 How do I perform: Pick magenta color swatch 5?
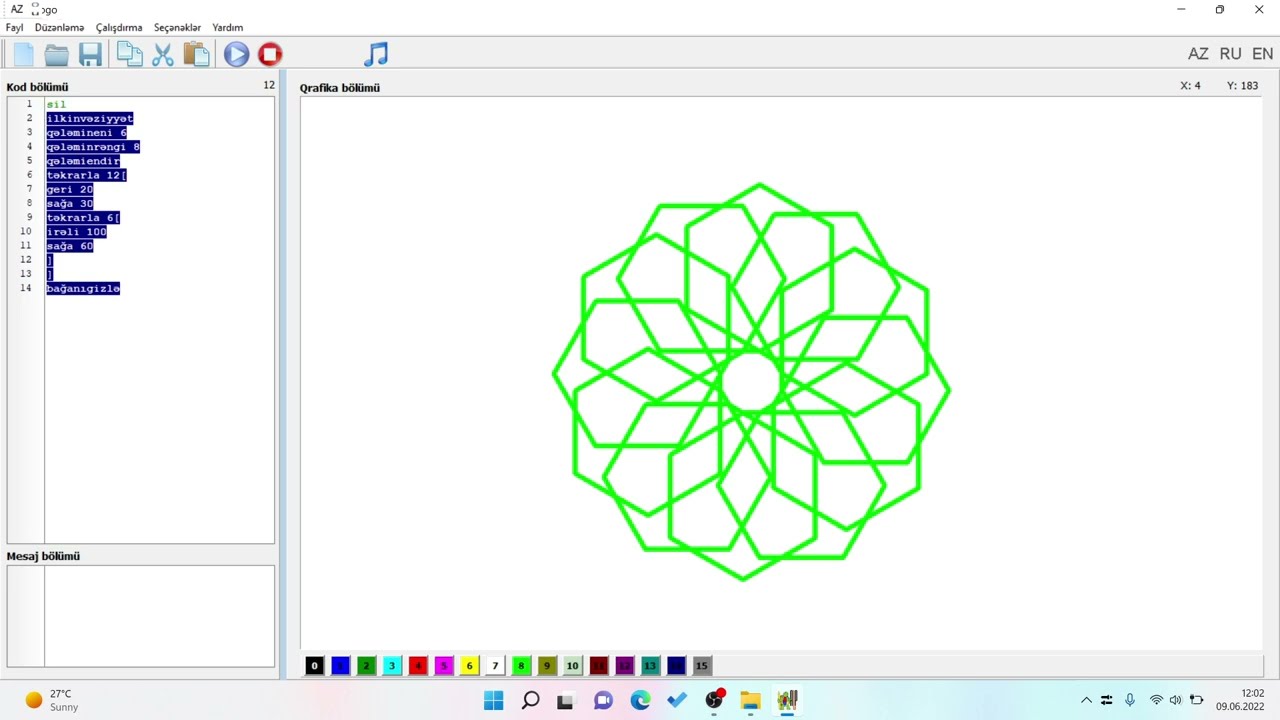coord(444,665)
